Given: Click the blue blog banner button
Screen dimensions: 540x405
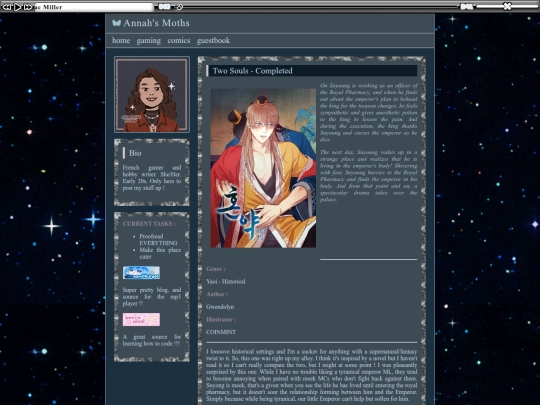Looking at the screenshot, I should click(141, 272).
